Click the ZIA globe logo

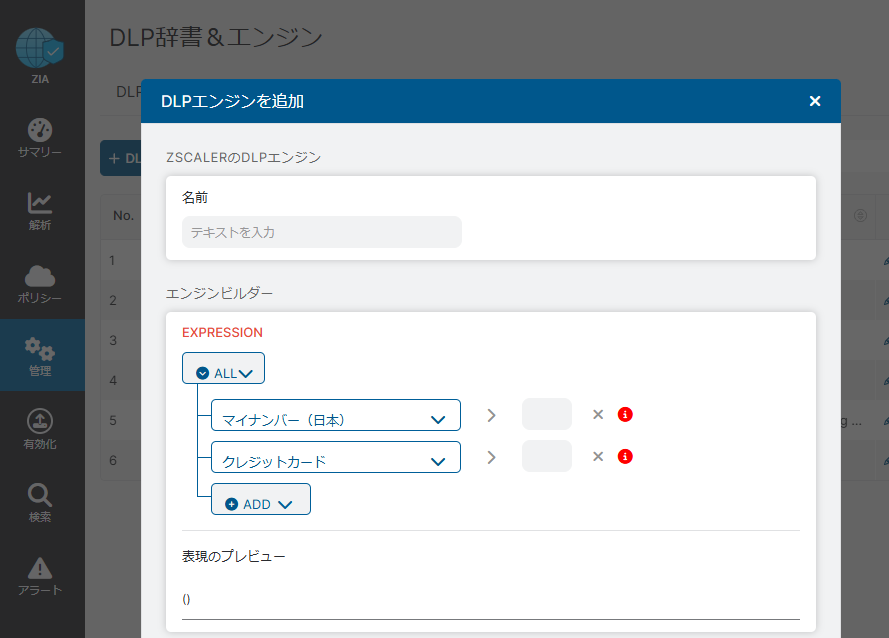click(x=40, y=49)
